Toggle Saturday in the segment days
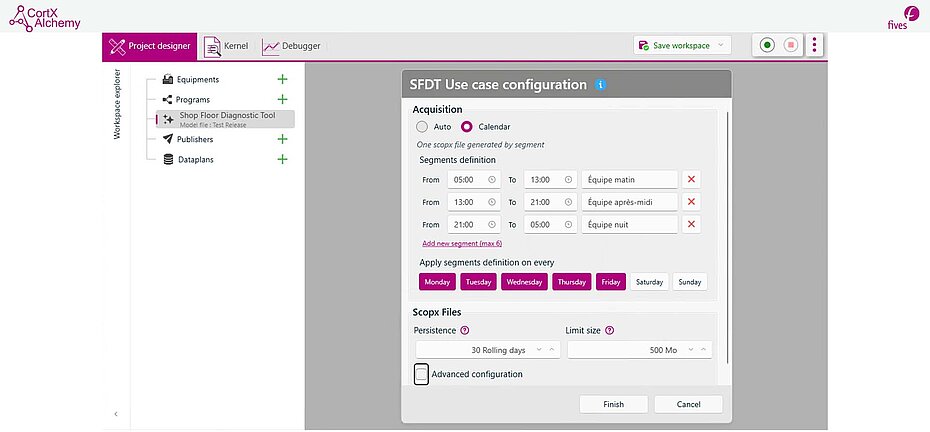Screen dimensions: 930x432 pos(649,282)
